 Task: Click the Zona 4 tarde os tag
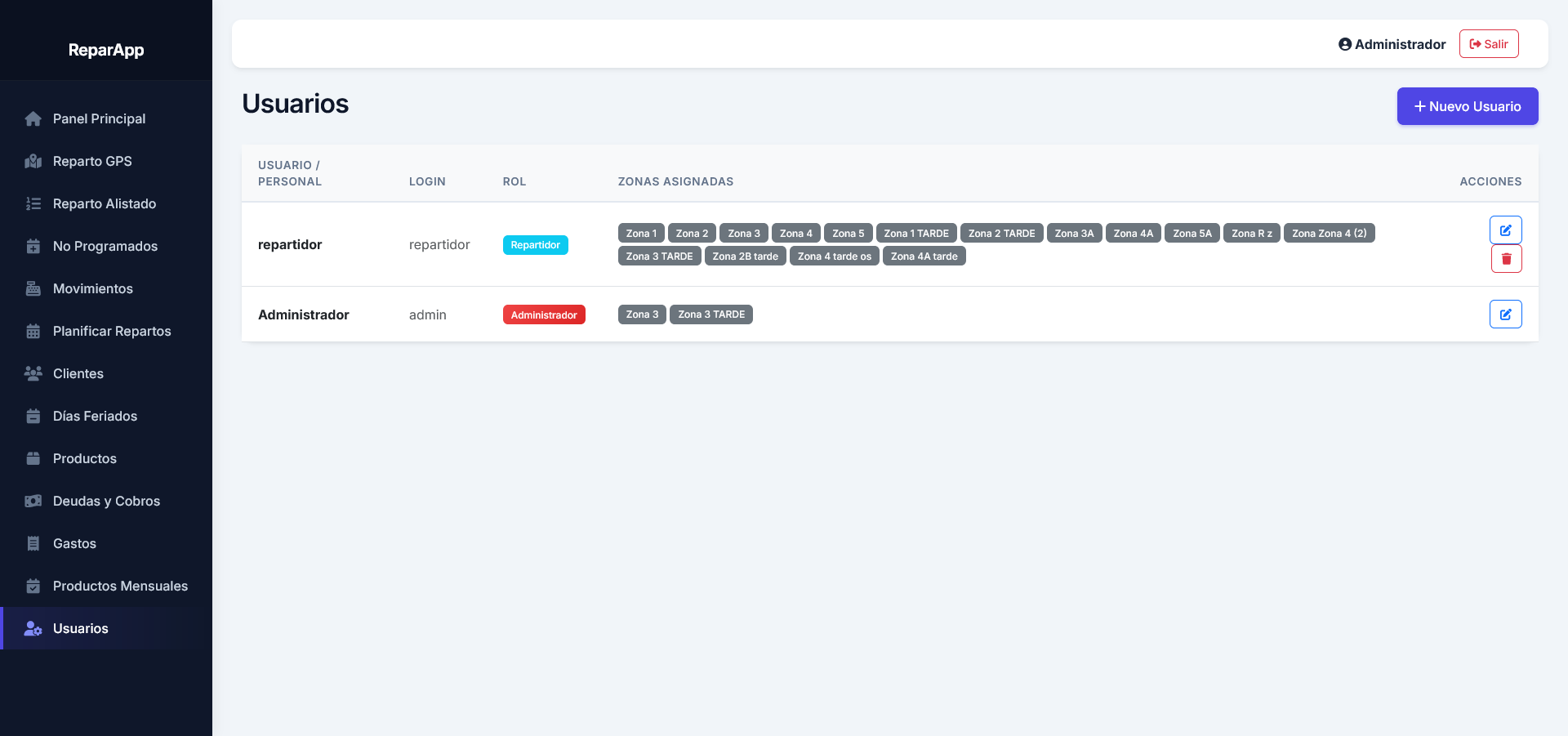tap(835, 256)
